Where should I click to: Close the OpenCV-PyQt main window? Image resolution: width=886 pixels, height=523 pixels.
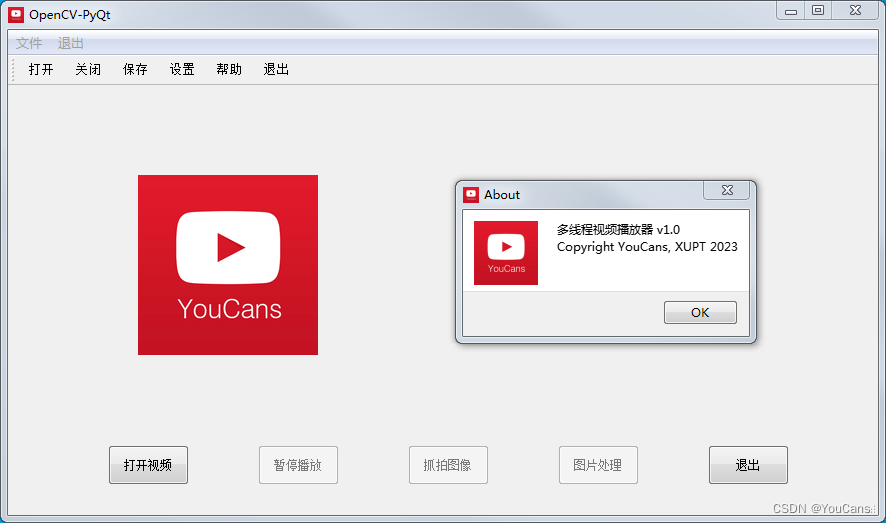coord(855,11)
